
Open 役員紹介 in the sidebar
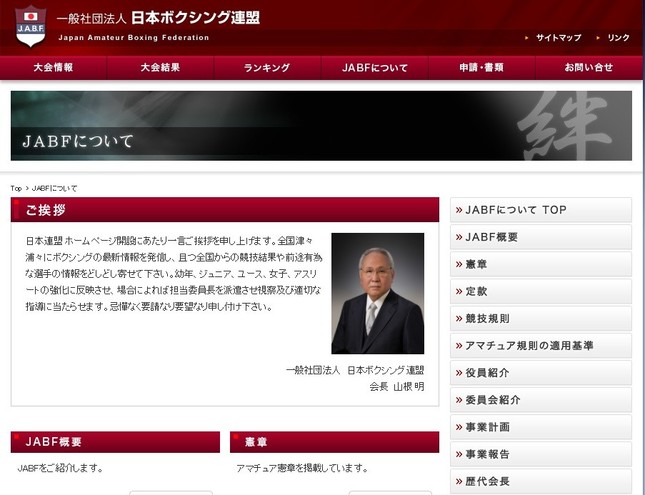tap(541, 373)
